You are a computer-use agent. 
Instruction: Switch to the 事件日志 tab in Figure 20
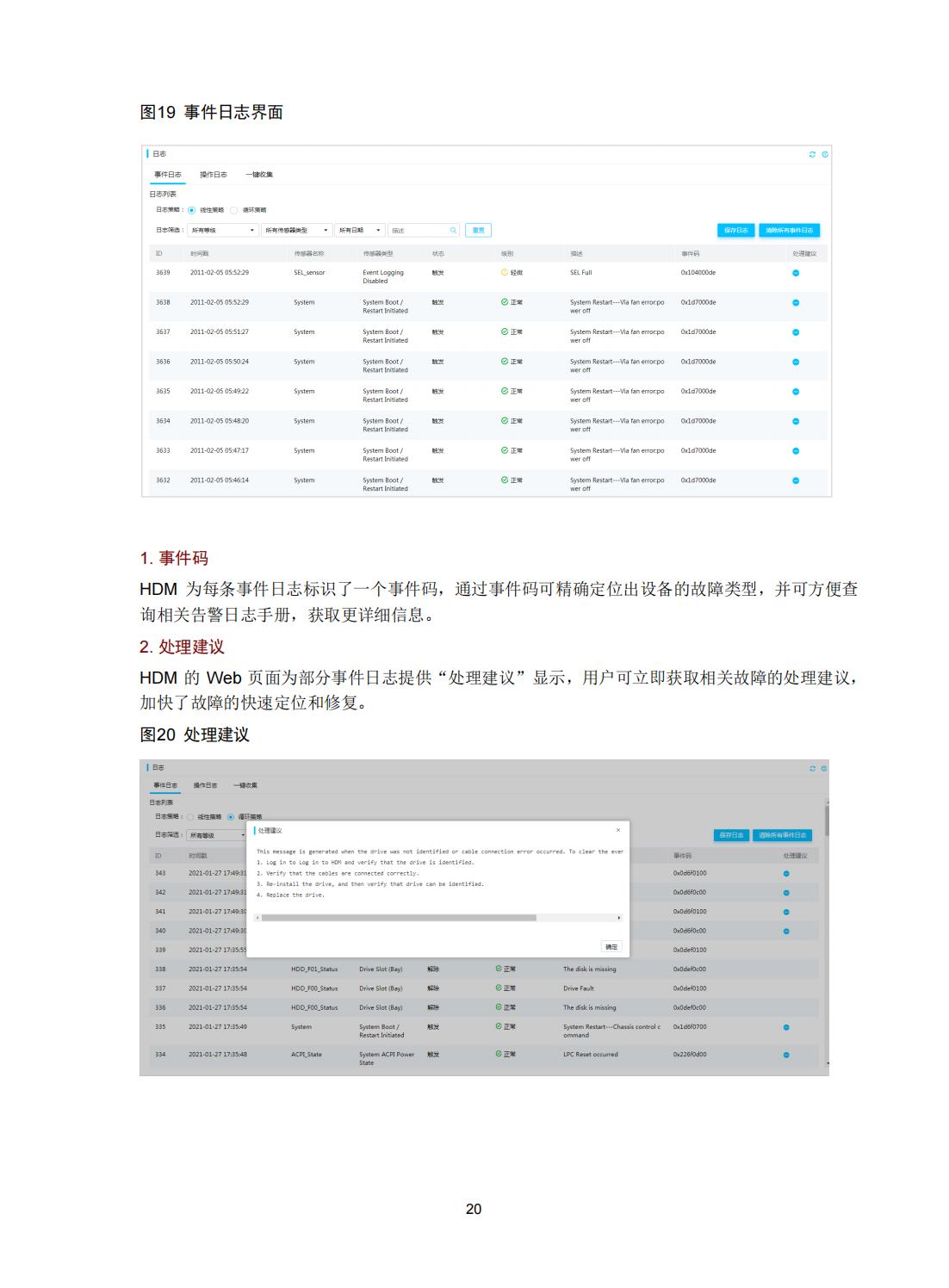pyautogui.click(x=166, y=785)
